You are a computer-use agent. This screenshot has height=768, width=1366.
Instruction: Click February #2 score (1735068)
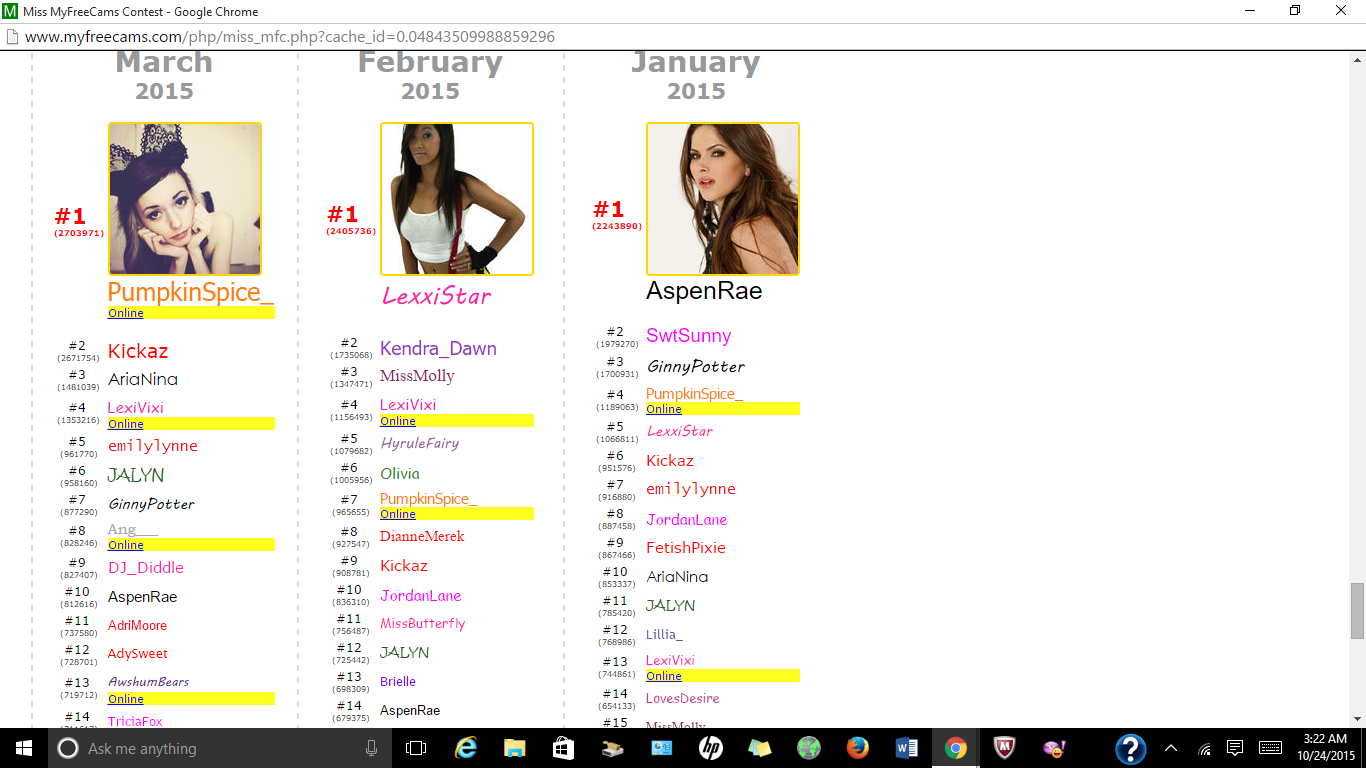[x=351, y=355]
